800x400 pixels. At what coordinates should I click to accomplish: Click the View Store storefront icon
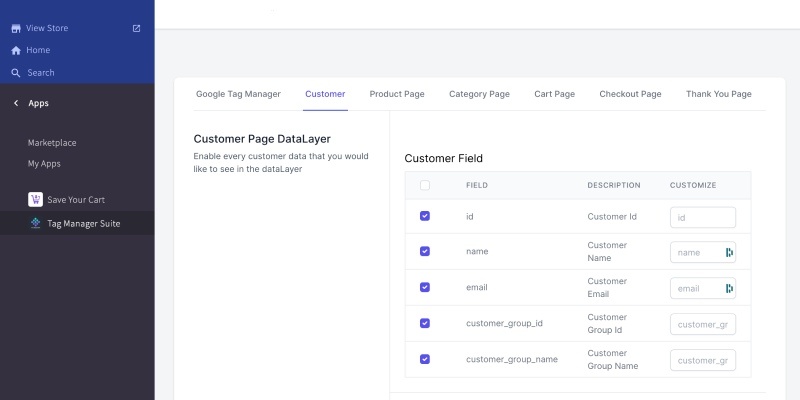click(x=16, y=29)
